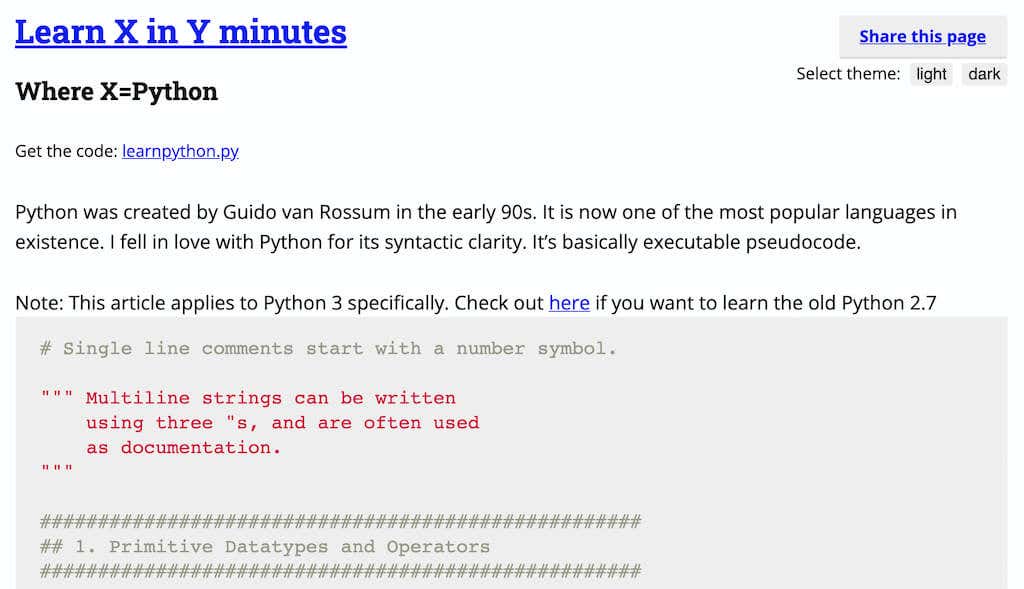This screenshot has height=589, width=1024.
Task: Click the Select theme label
Action: pos(848,73)
